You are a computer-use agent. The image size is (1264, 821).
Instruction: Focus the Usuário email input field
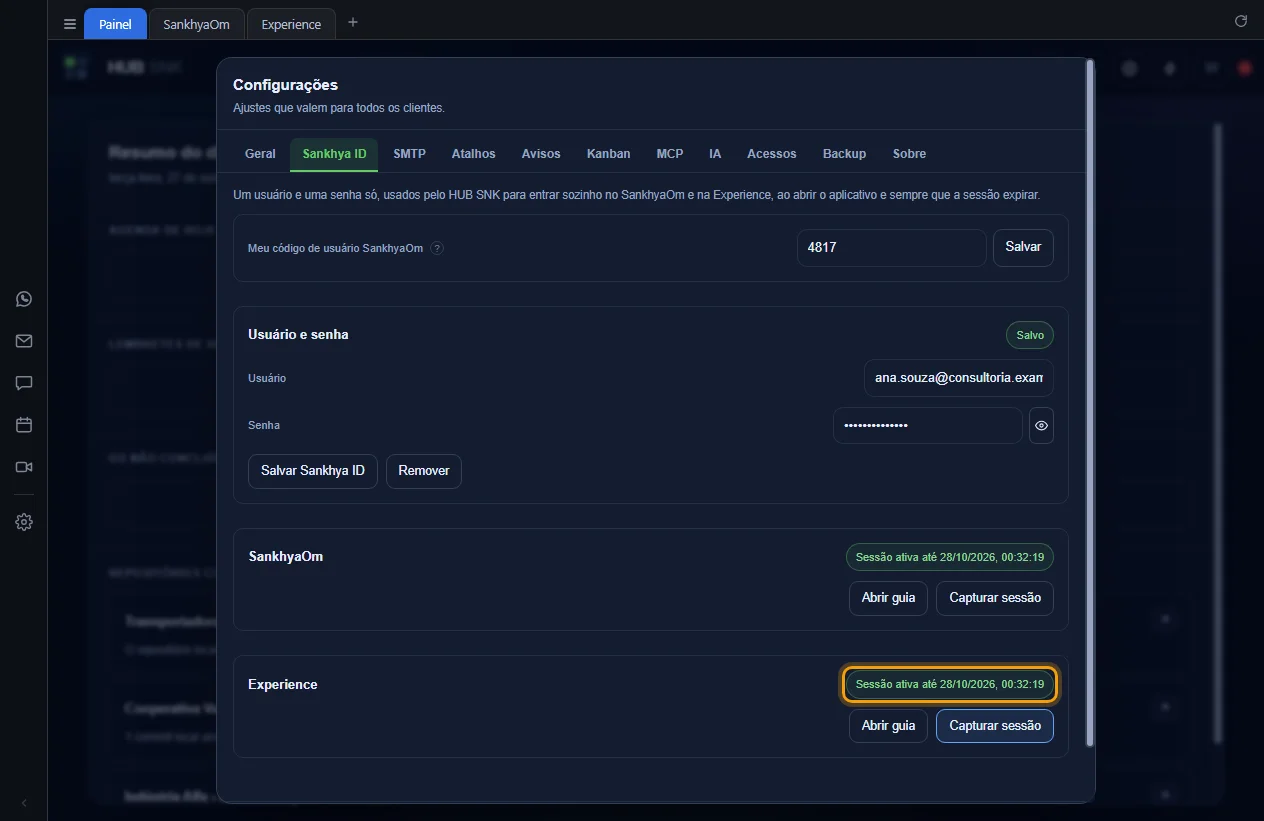pyautogui.click(x=959, y=378)
